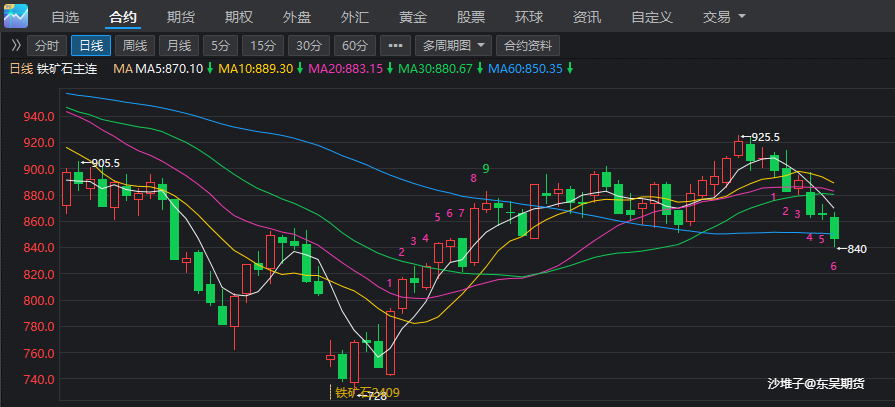Viewport: 895px width, 407px height.
Task: Click the app logo chart icon
Action: point(15,15)
